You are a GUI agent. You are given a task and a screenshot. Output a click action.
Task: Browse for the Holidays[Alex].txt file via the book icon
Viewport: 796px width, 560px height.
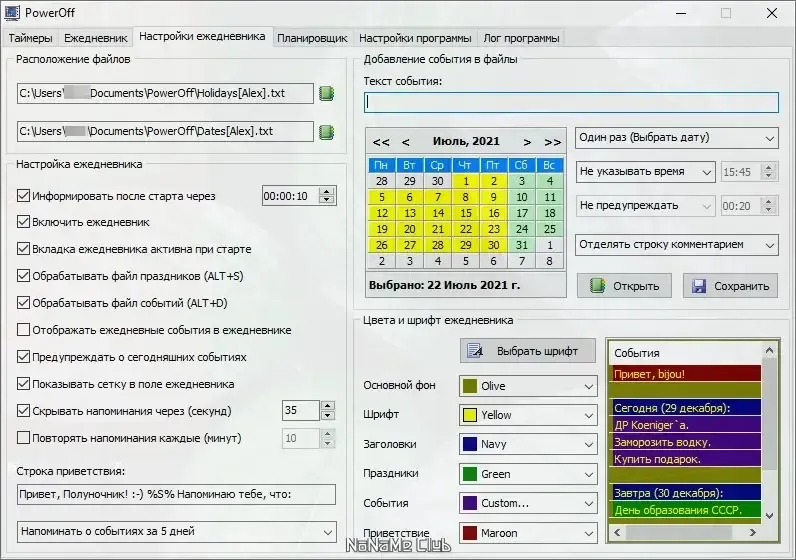[326, 93]
